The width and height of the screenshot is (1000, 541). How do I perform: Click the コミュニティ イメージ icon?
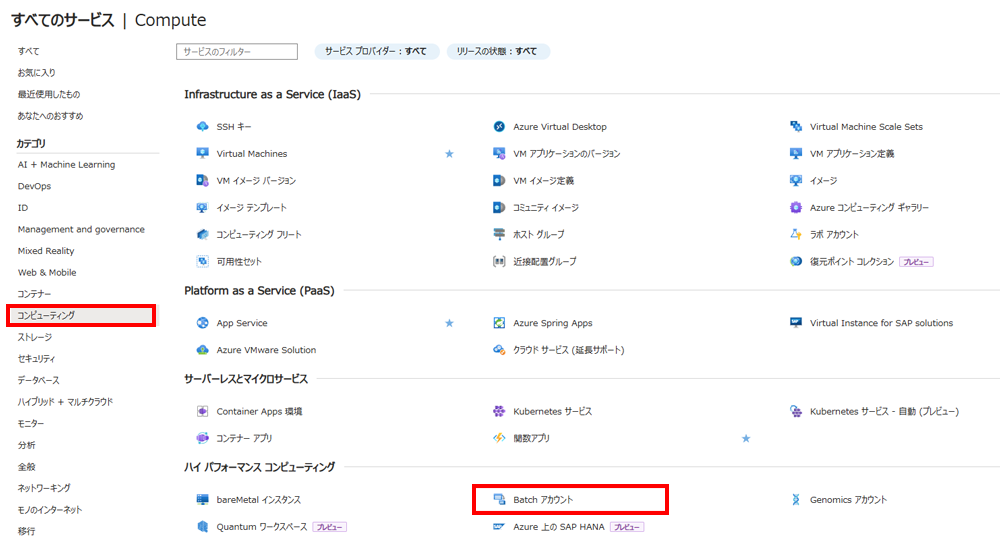(x=499, y=207)
